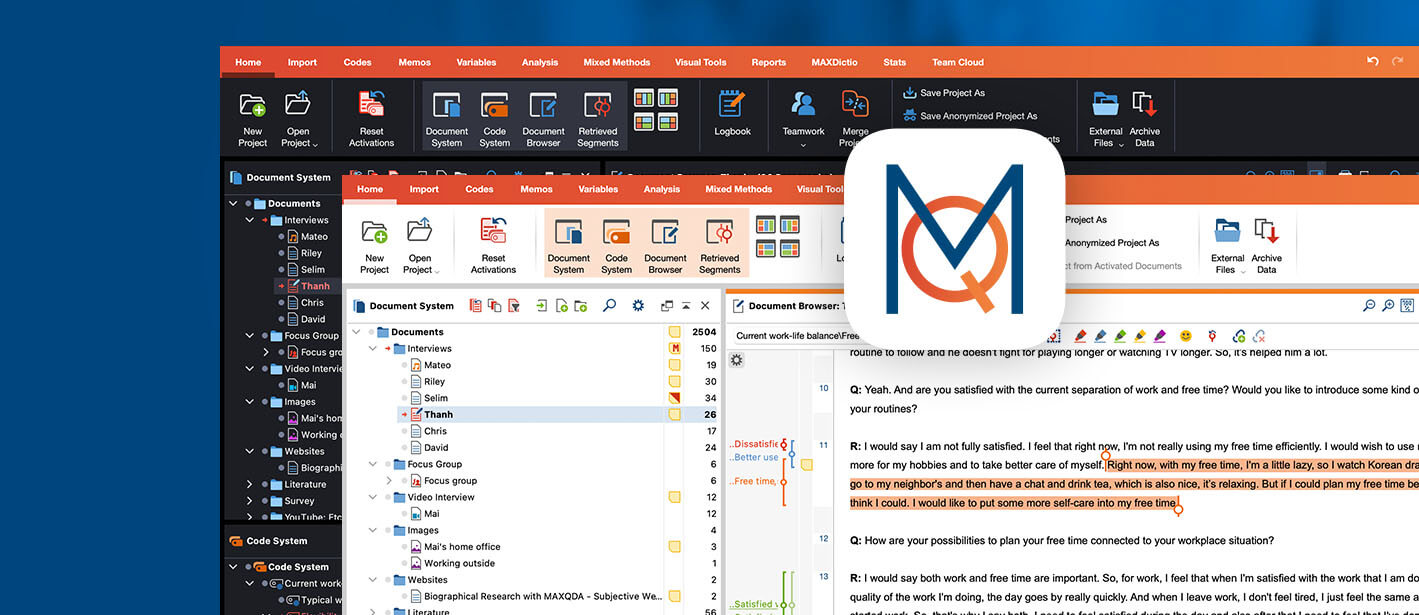
Task: Toggle Document Browser panel in light window ribbon
Action: click(x=665, y=245)
